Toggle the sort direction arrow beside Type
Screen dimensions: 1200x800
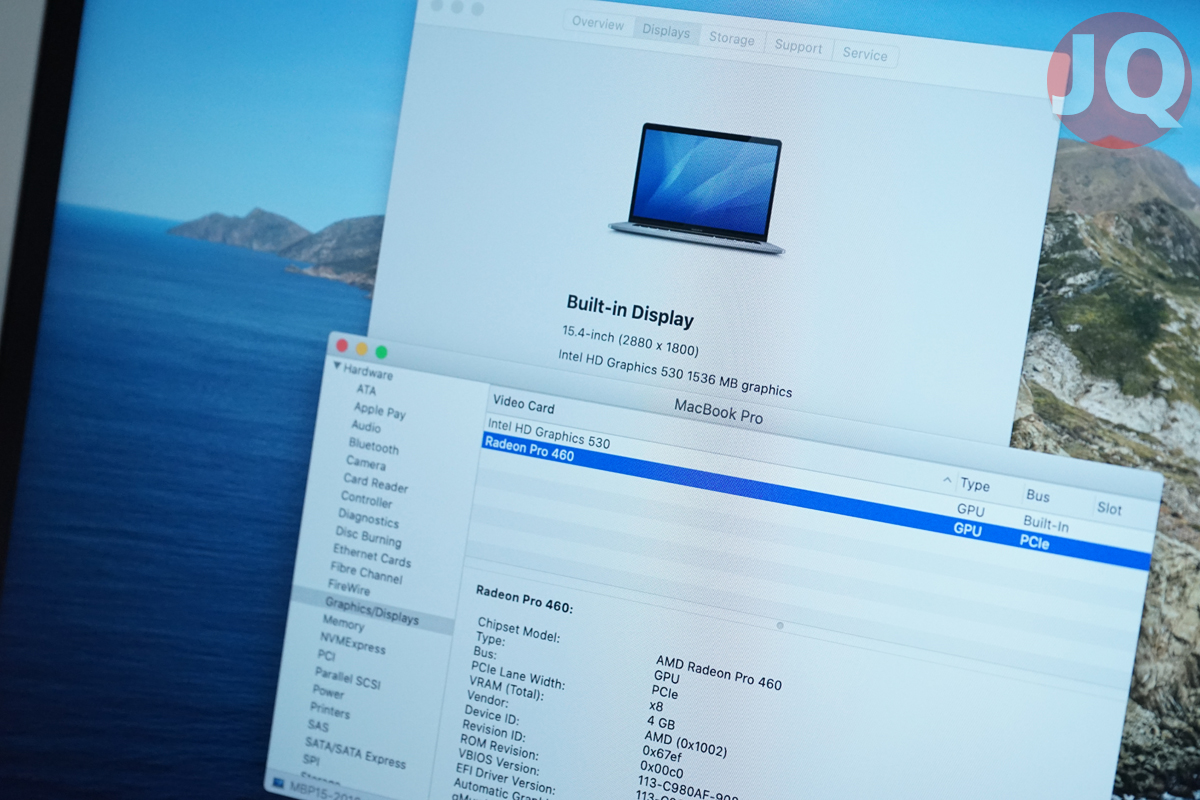[948, 481]
